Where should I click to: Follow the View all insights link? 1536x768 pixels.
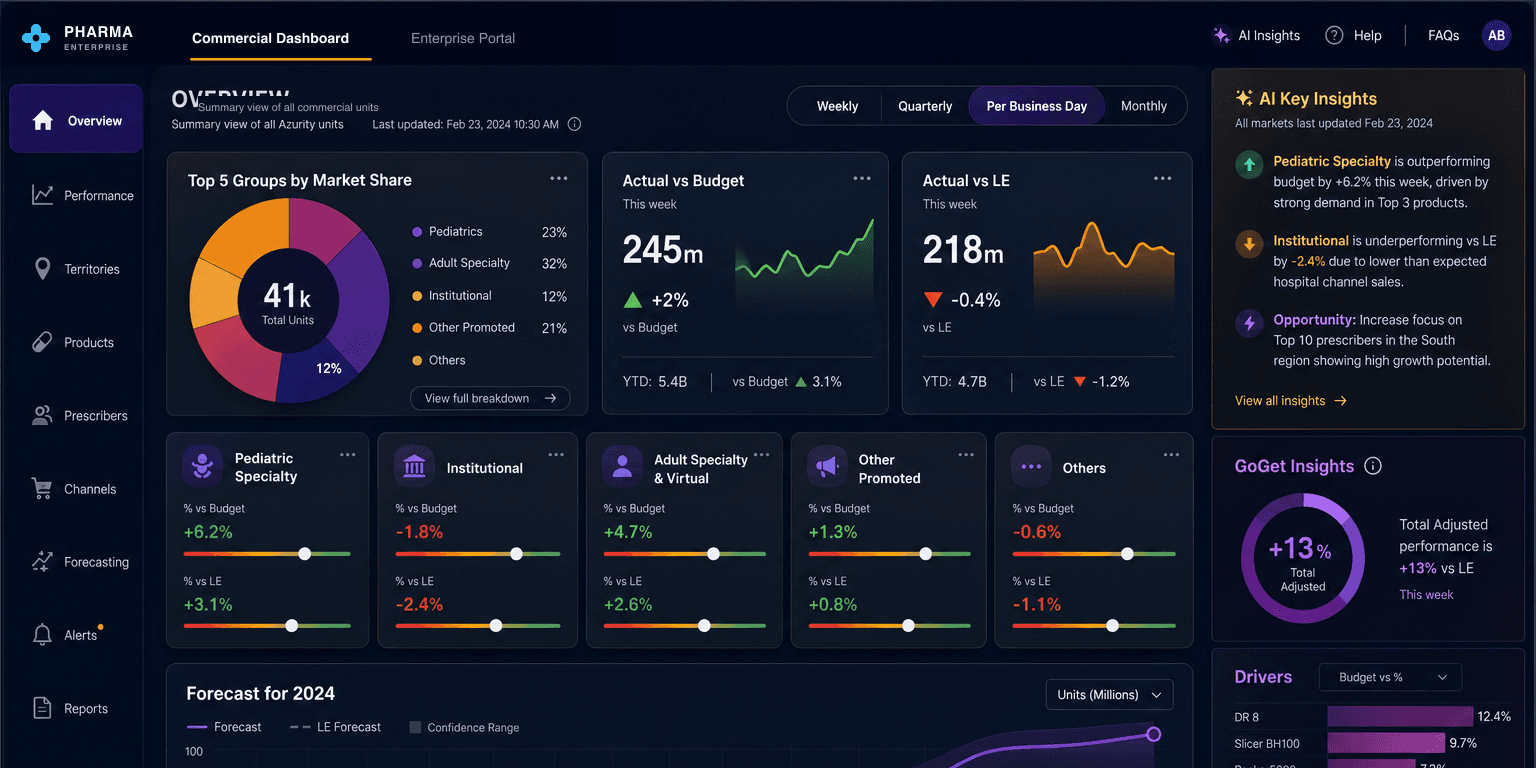coord(1291,401)
